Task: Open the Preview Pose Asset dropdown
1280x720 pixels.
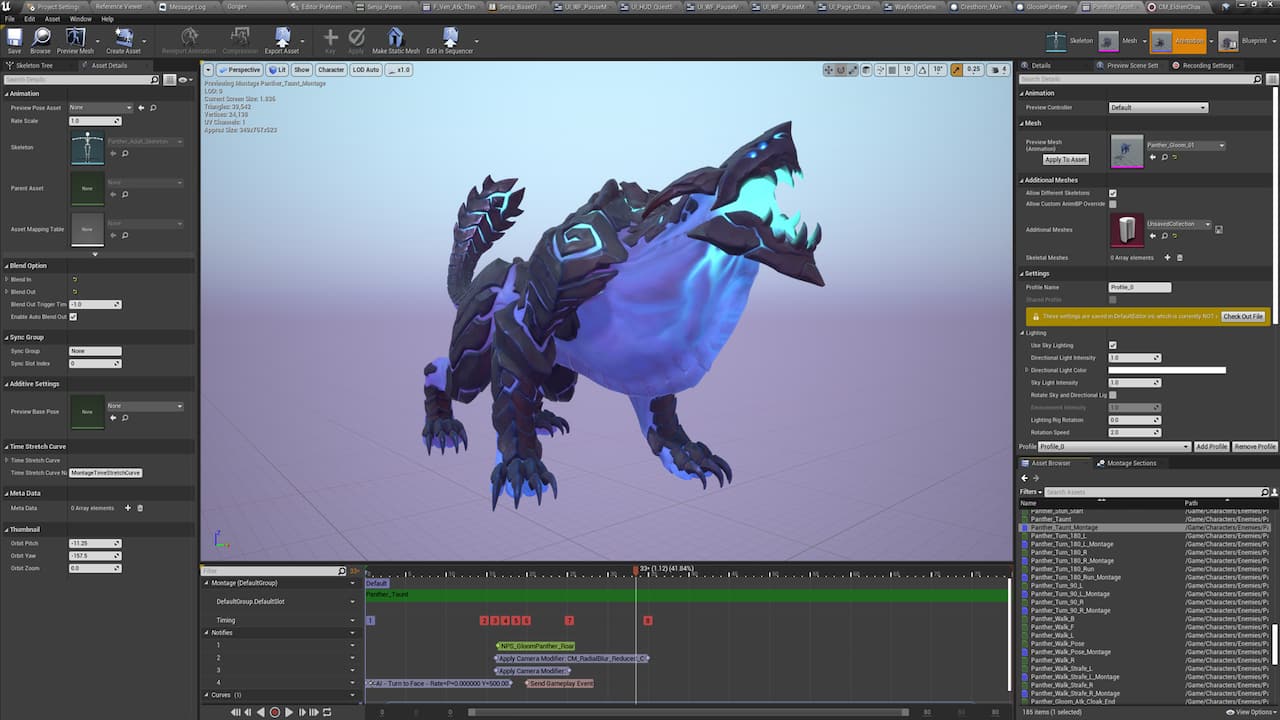Action: click(x=100, y=107)
